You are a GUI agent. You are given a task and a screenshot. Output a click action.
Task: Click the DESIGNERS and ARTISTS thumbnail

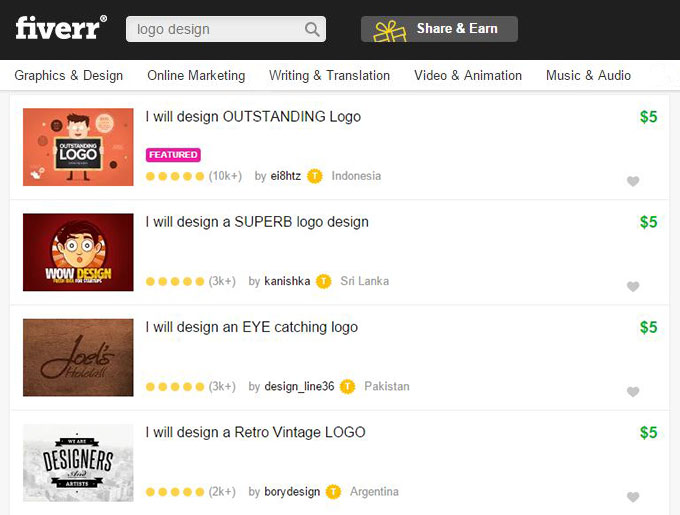coord(78,463)
